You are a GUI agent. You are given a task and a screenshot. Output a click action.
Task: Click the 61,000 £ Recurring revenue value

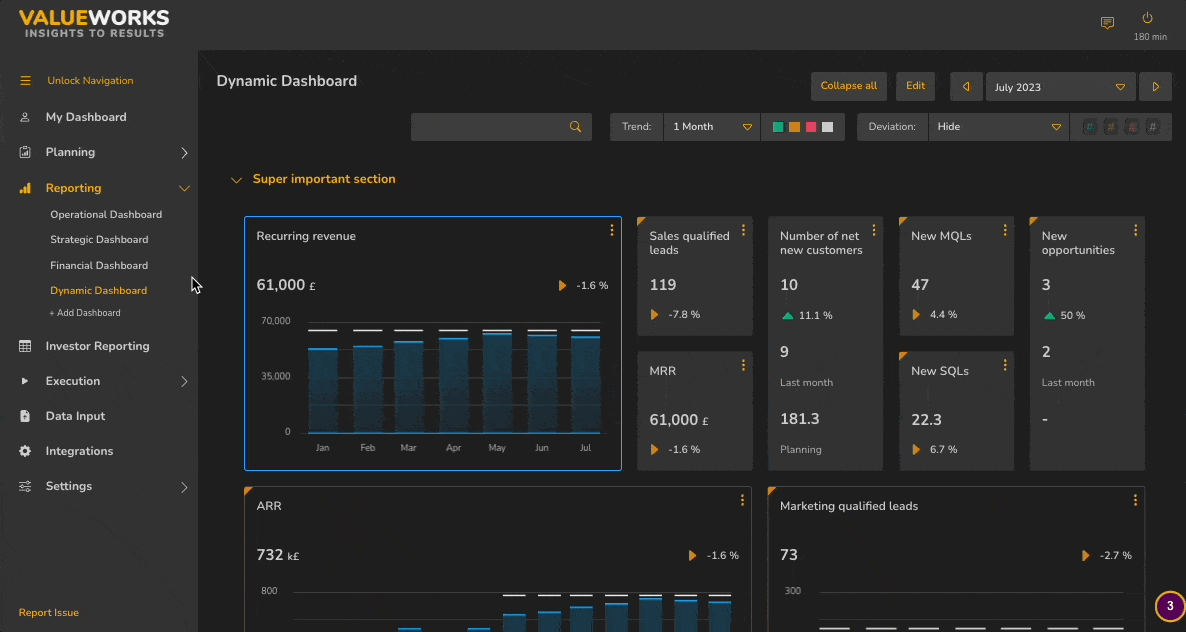click(286, 285)
